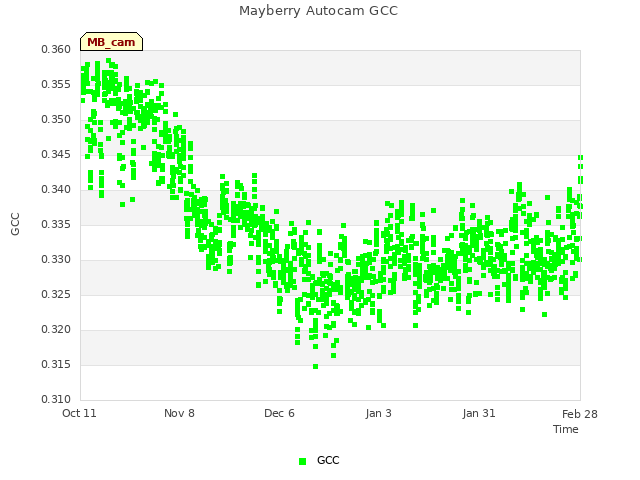The width and height of the screenshot is (640, 480).
Task: Click the vertical GCC axis title
Action: (15, 224)
